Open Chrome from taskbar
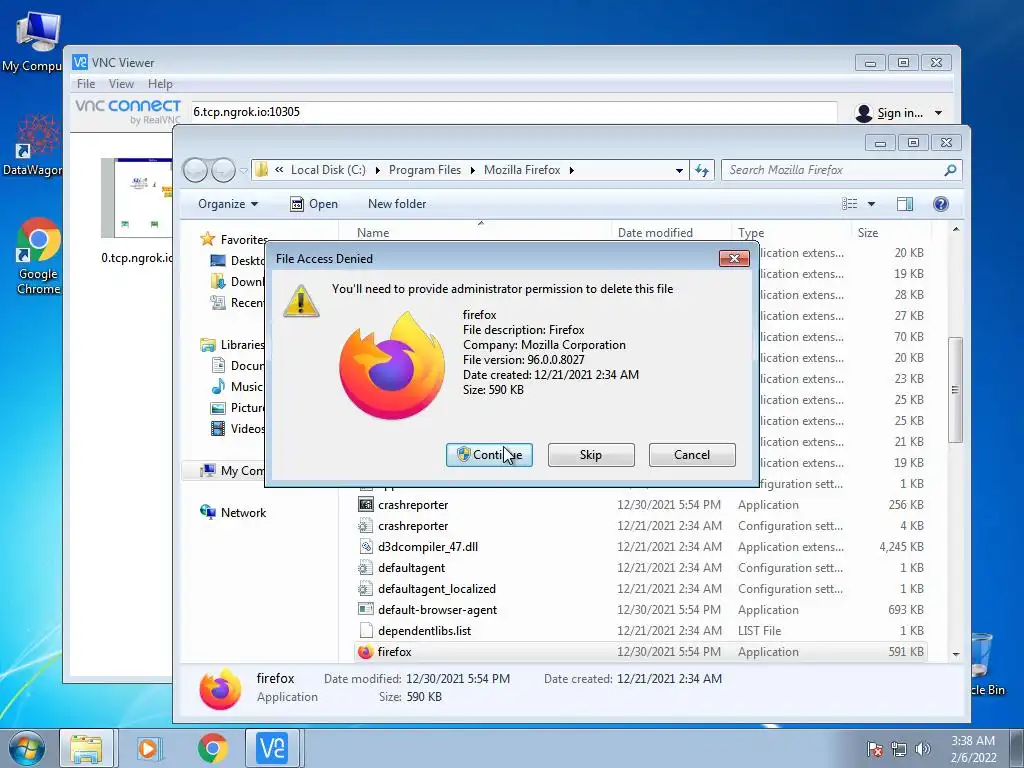Screen dimensions: 1024x768 [213, 748]
